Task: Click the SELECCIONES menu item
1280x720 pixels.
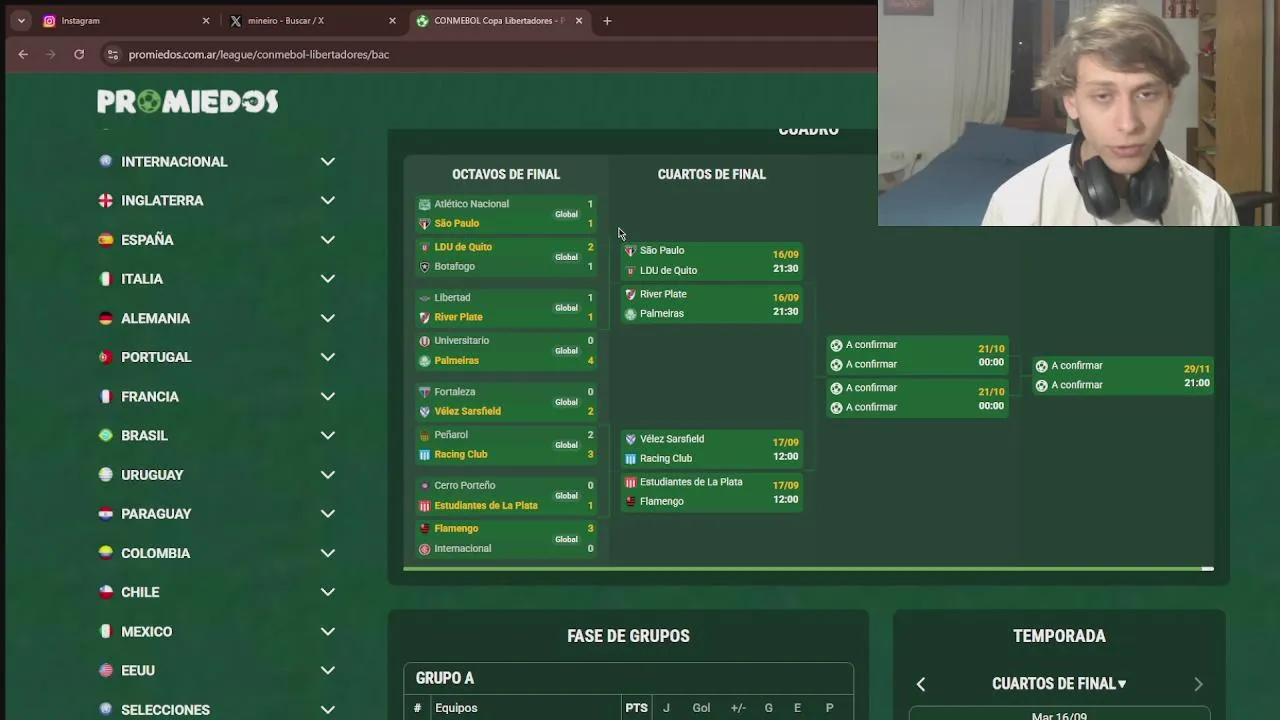Action: pyautogui.click(x=165, y=709)
